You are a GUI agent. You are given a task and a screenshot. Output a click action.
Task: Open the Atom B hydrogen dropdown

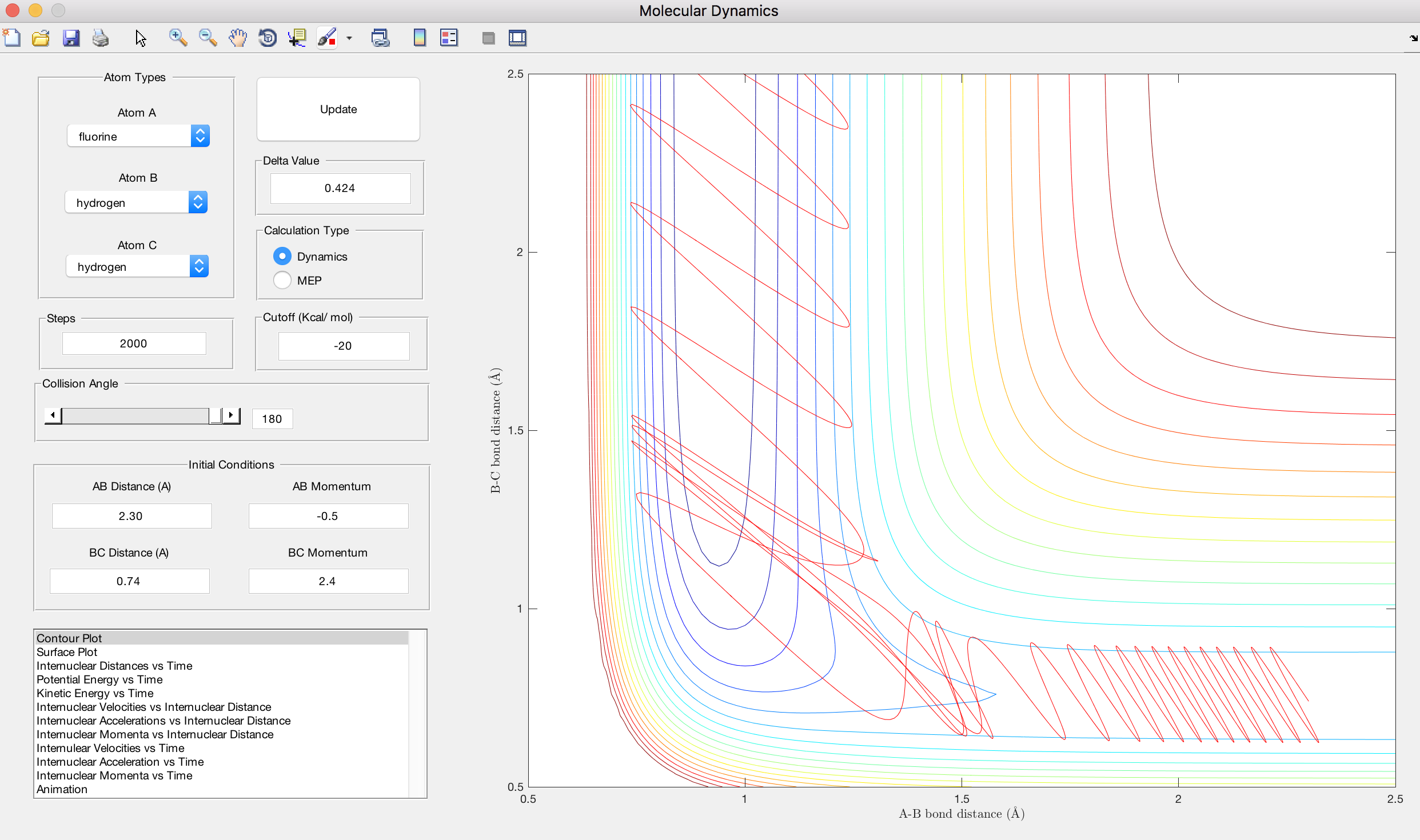[136, 203]
